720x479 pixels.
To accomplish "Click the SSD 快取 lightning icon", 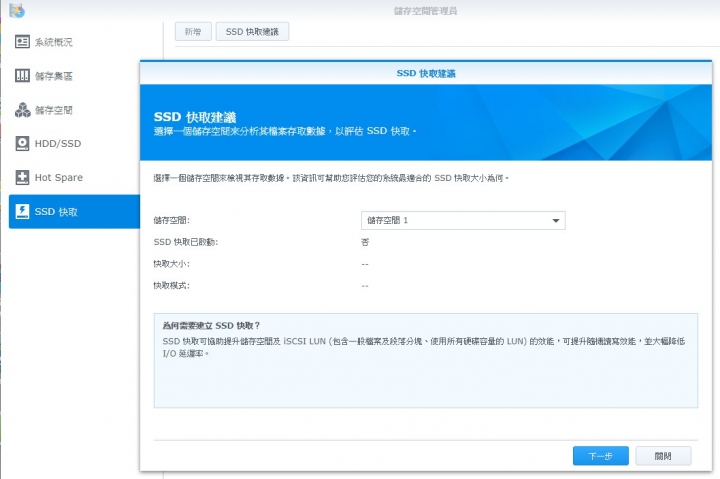I will 22,211.
